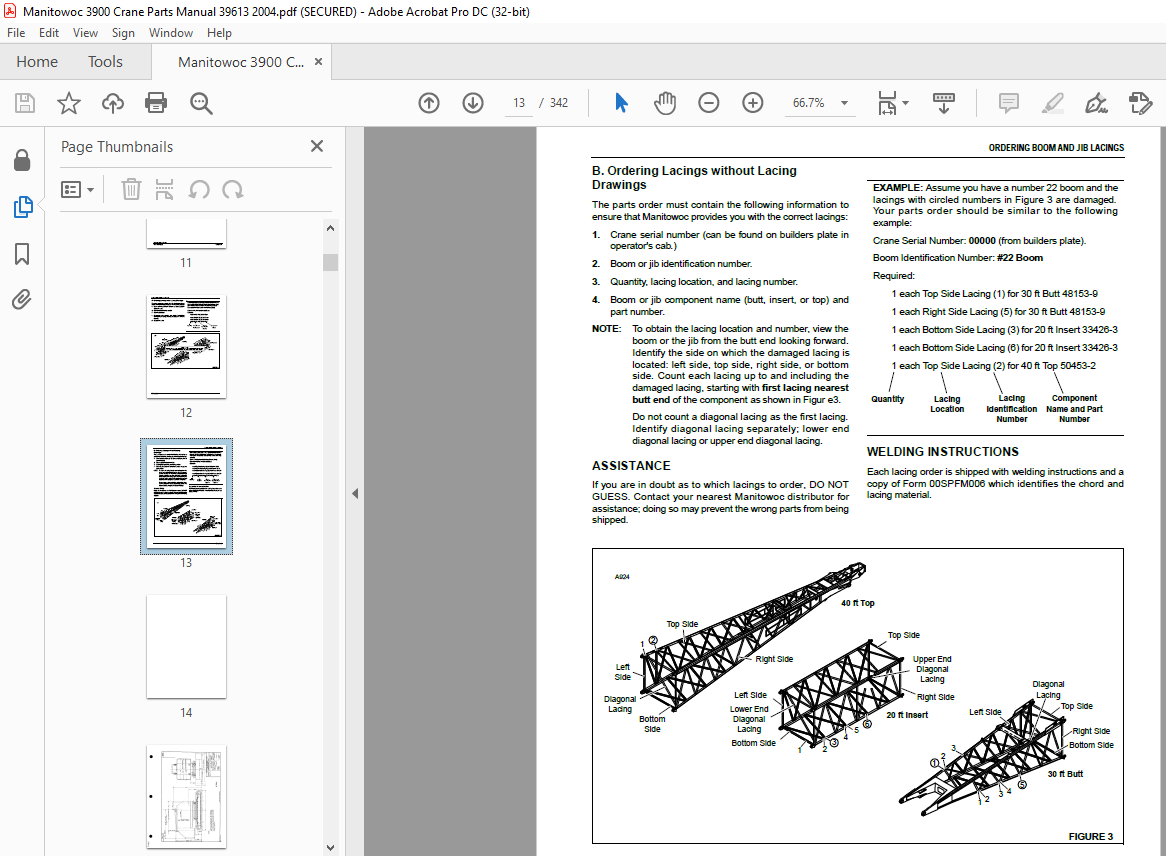
Task: Open the Edit menu
Action: tap(48, 33)
